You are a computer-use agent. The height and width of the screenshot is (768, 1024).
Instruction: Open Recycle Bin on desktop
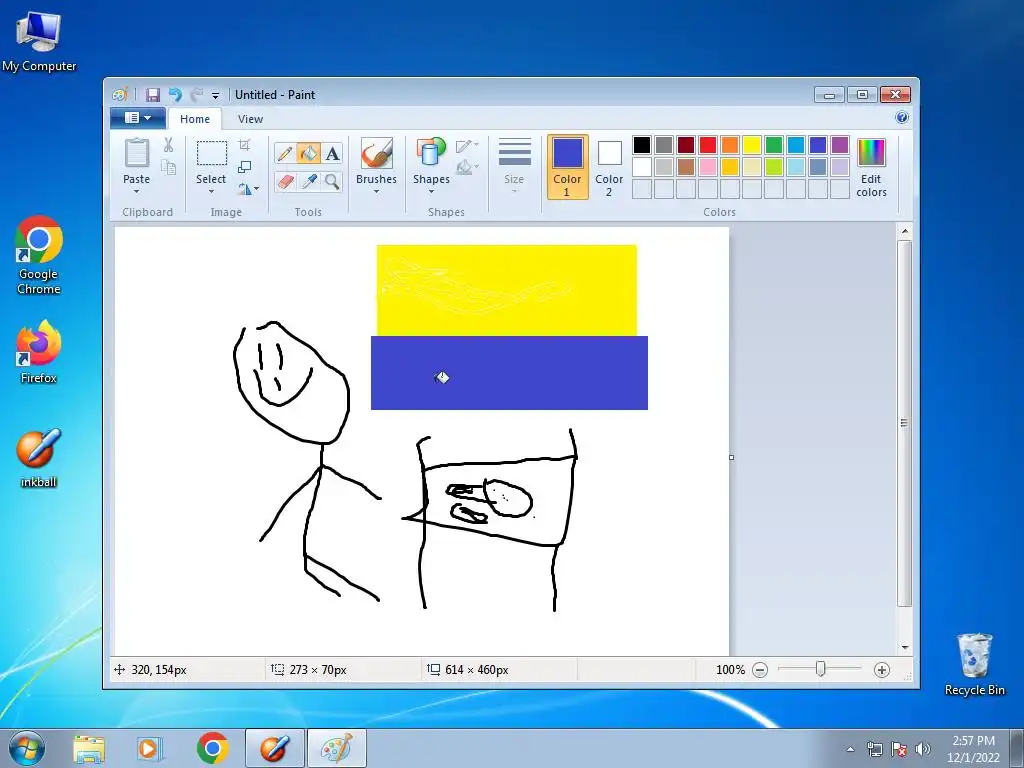point(974,664)
